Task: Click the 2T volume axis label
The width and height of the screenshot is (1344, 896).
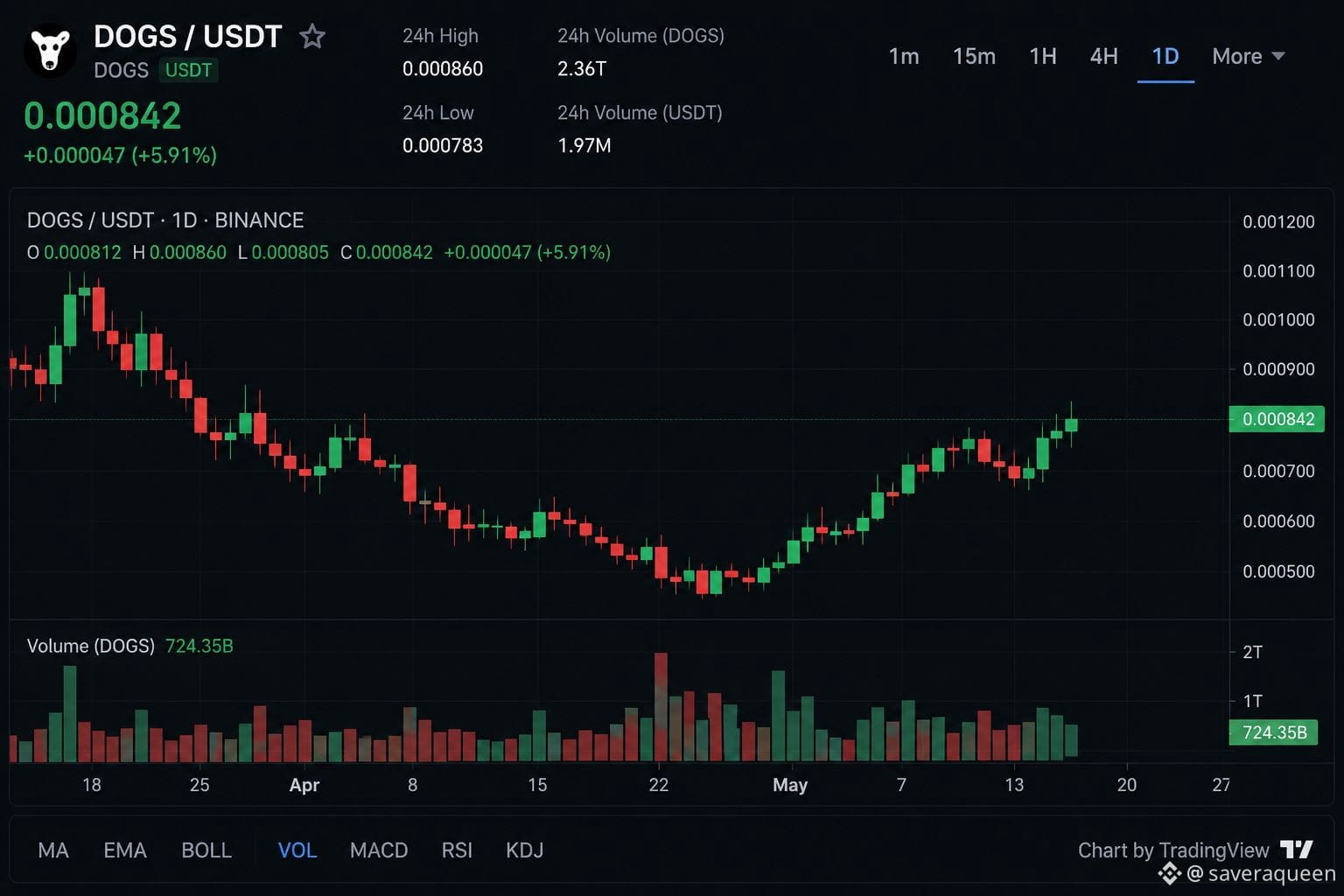Action: point(1252,652)
